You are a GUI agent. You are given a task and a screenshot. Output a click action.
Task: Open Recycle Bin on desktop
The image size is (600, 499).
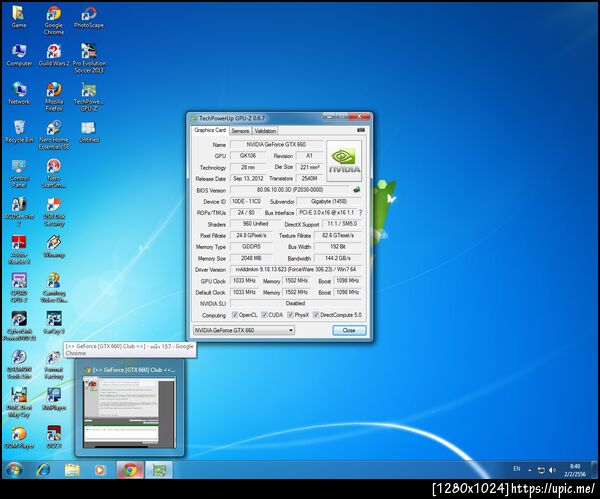coord(19,131)
